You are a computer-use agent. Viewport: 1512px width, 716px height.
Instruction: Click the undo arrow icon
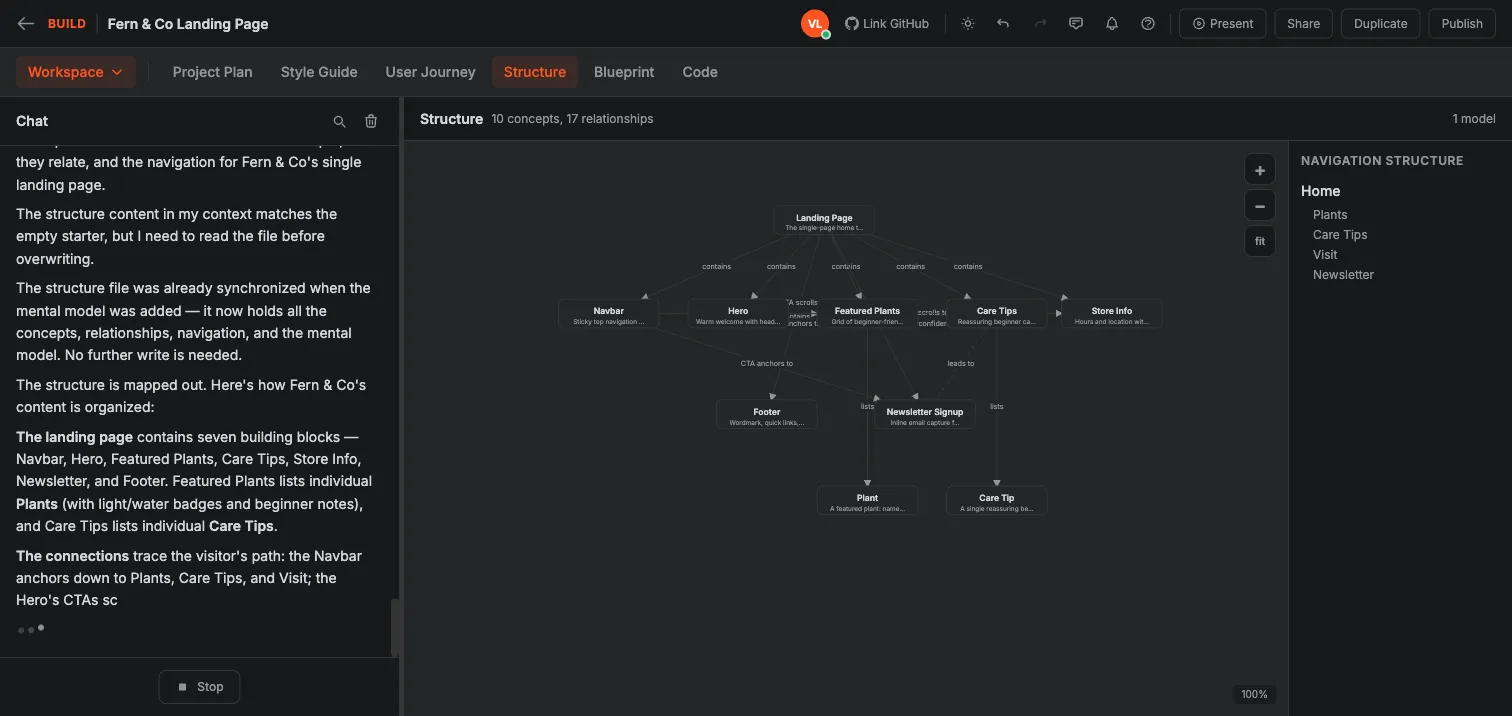click(x=1003, y=24)
